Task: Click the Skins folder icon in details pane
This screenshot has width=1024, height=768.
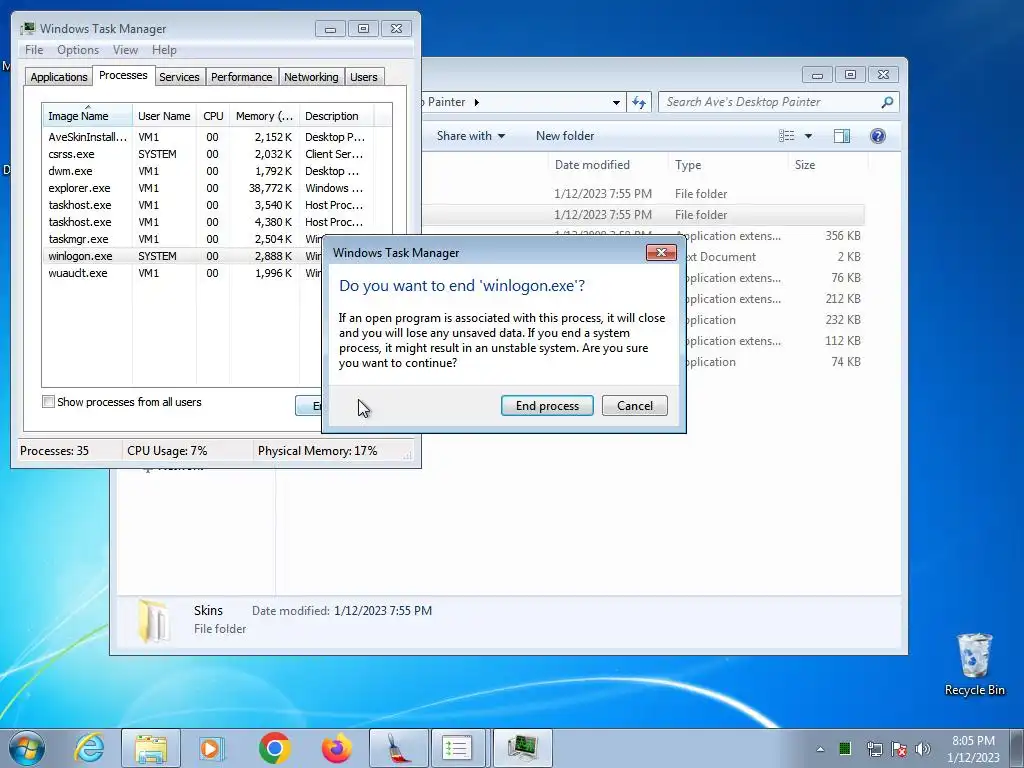Action: [x=154, y=620]
